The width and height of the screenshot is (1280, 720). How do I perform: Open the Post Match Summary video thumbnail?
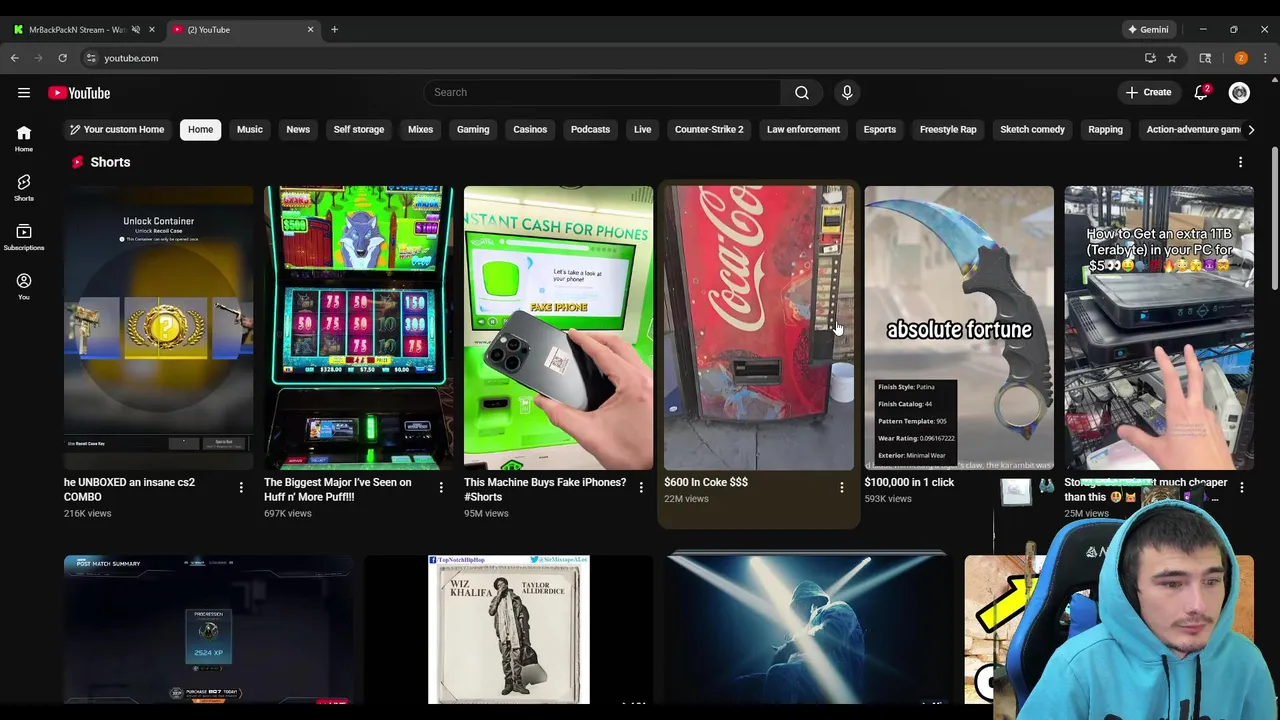208,630
